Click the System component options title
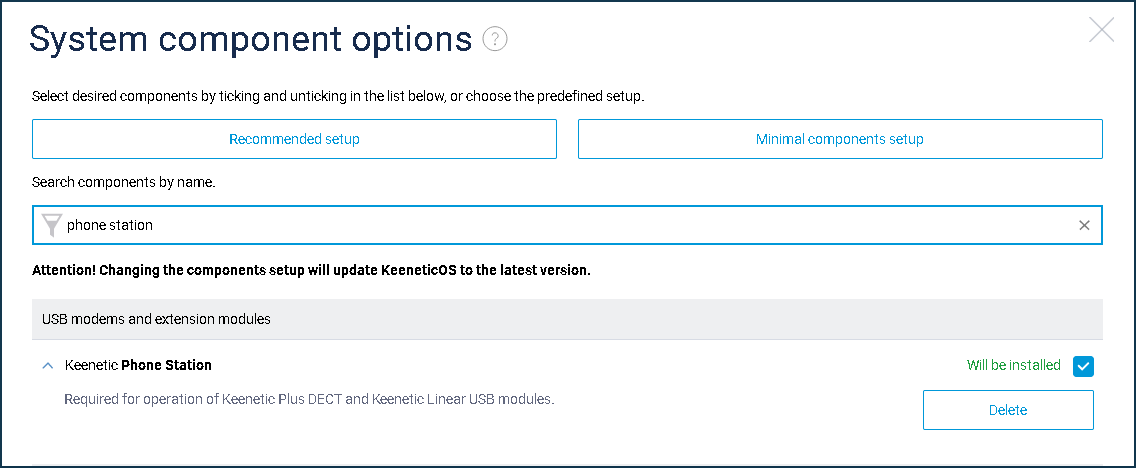Screen dimensions: 1136x468 tap(250, 39)
